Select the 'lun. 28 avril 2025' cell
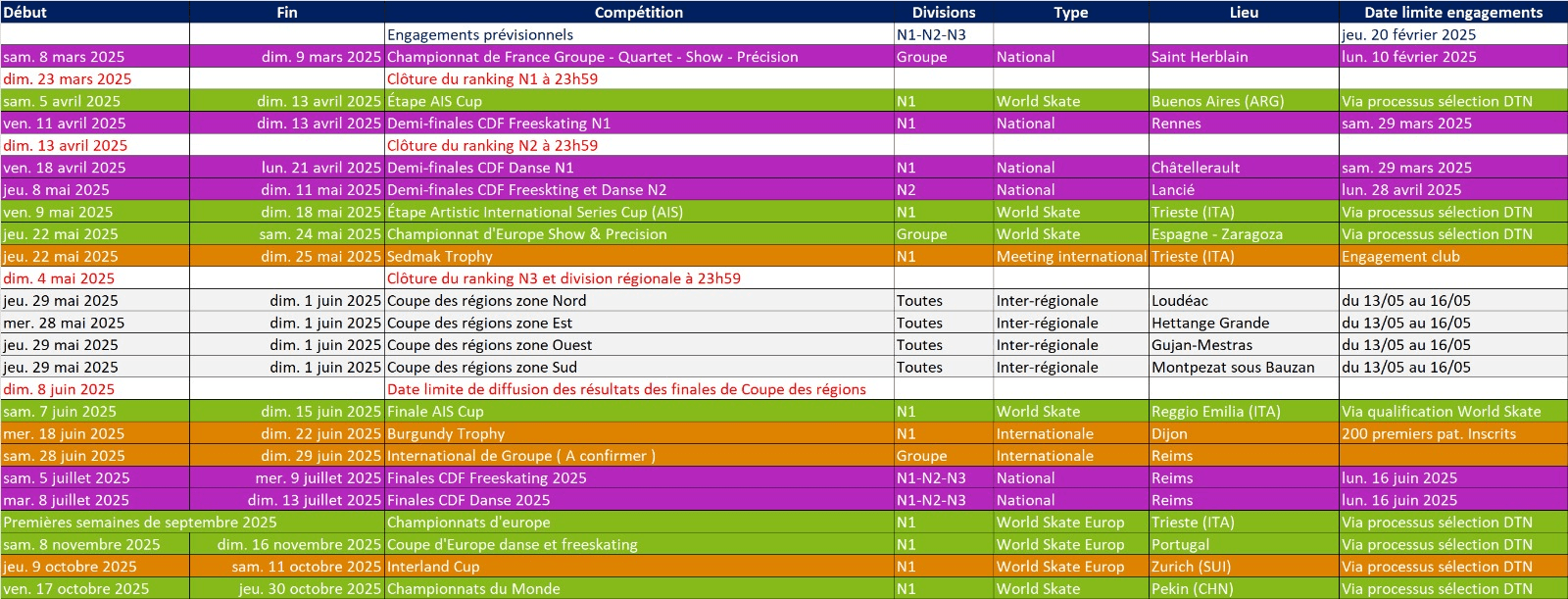The height and width of the screenshot is (599, 1568). [1453, 190]
